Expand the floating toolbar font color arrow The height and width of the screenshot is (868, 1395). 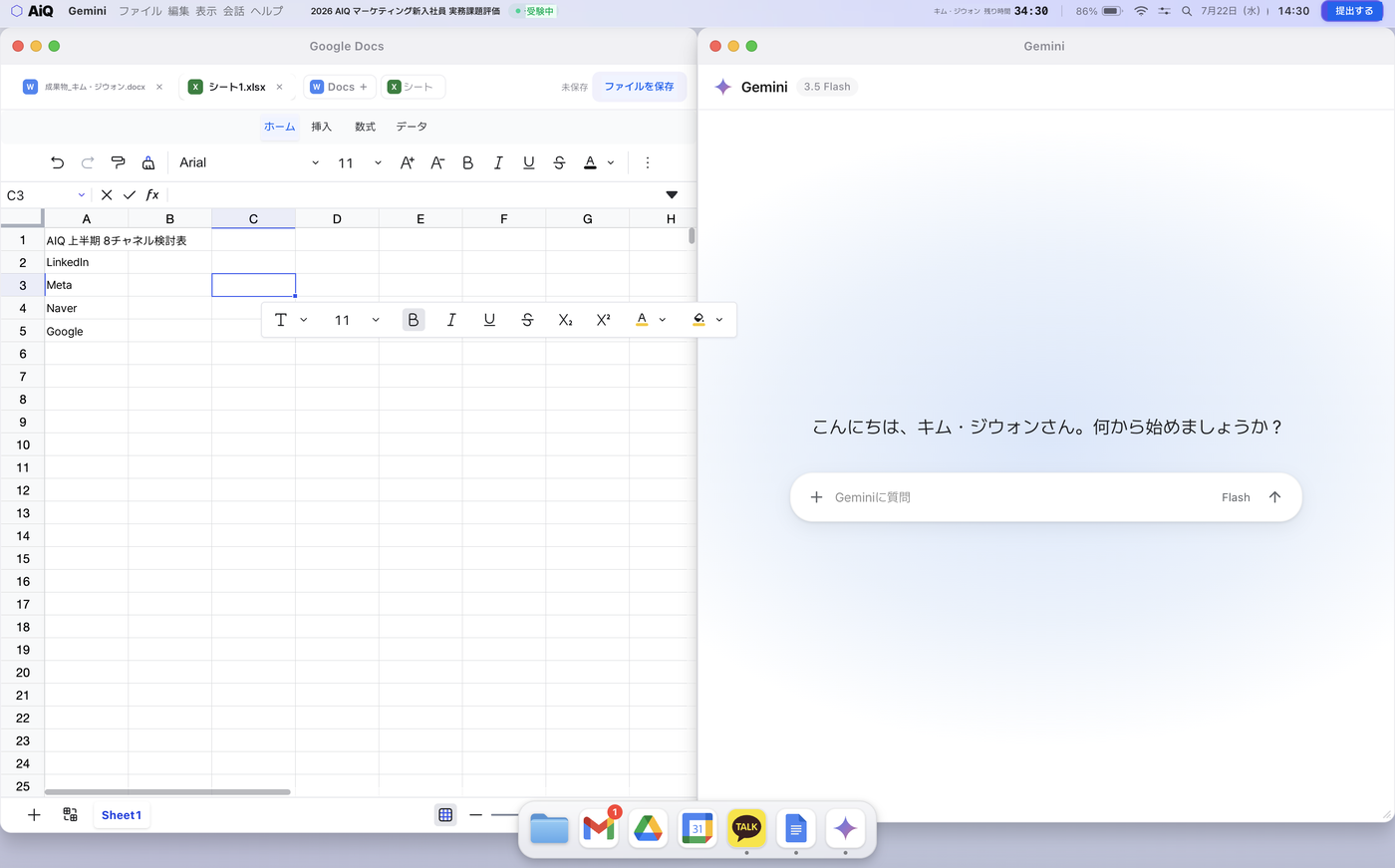[x=663, y=320]
